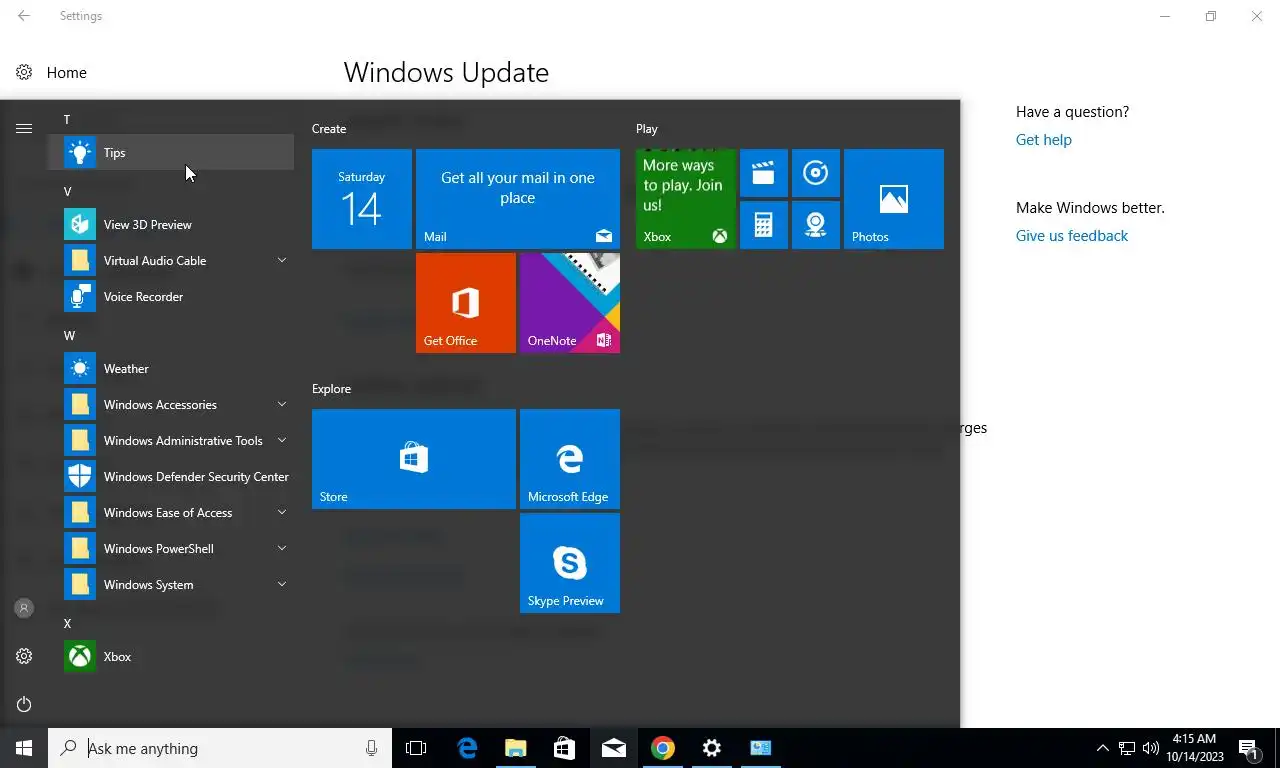The width and height of the screenshot is (1280, 768).
Task: Open Task View on taskbar
Action: [416, 748]
